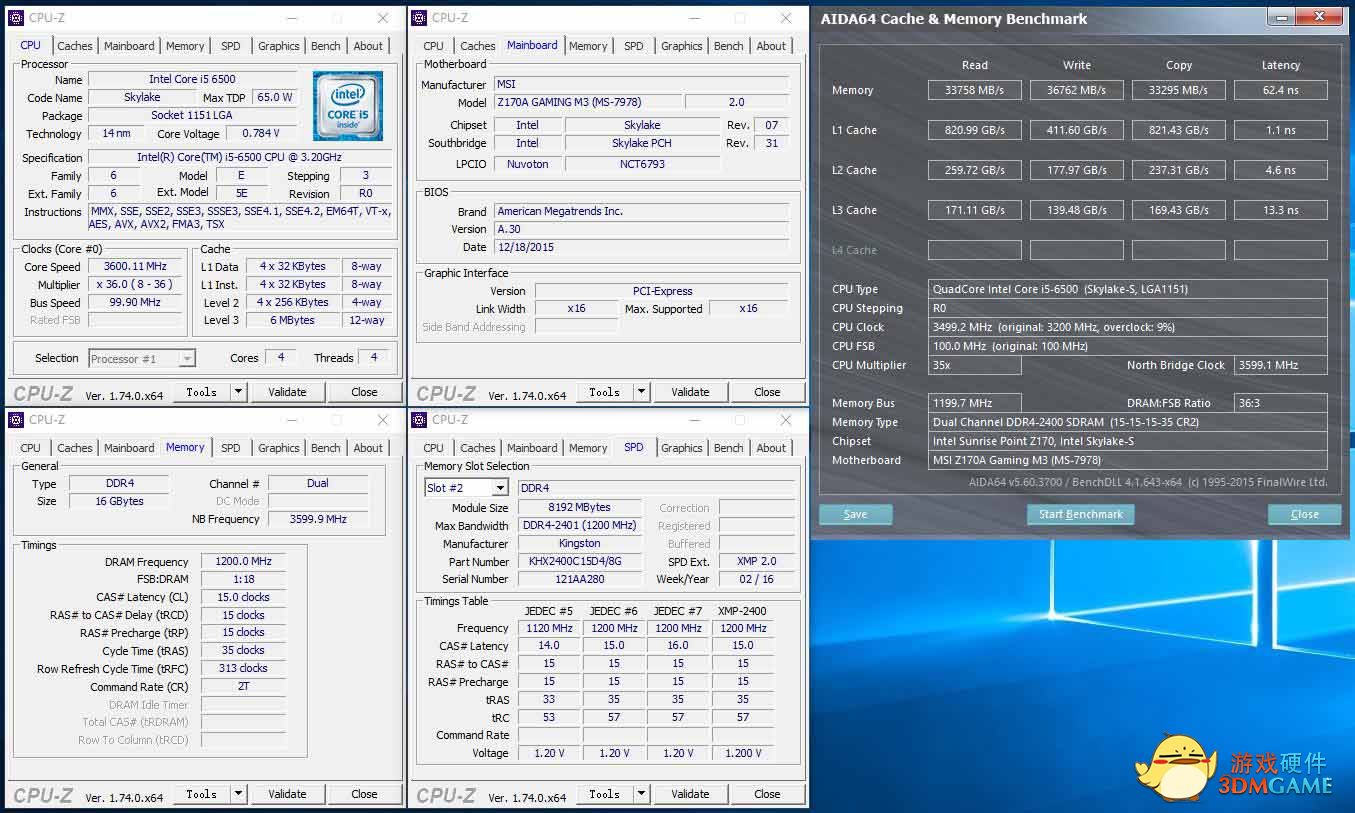The image size is (1355, 813).
Task: Close the CPU-Z Memory window using its title bar X
Action: (x=383, y=420)
